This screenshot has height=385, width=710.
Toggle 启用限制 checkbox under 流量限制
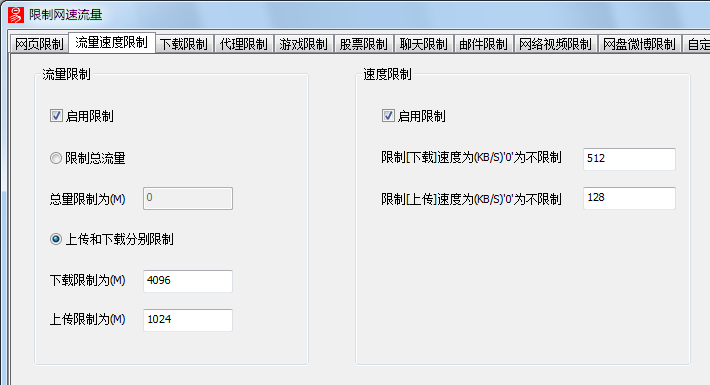(56, 116)
